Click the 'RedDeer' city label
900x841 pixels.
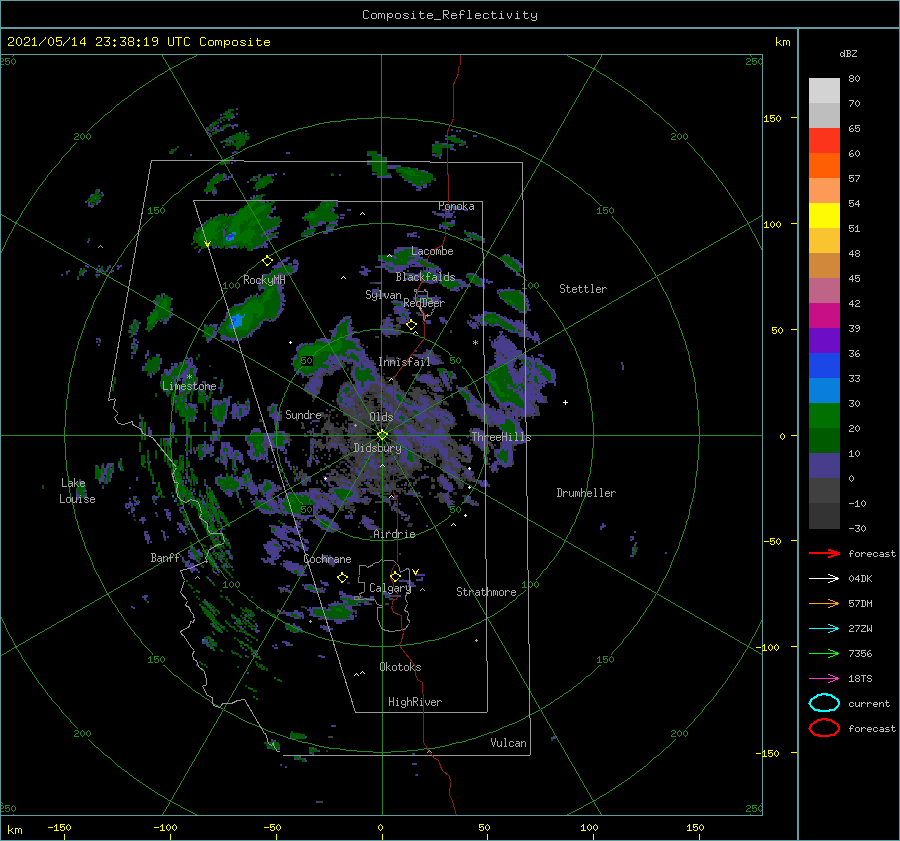coord(424,303)
